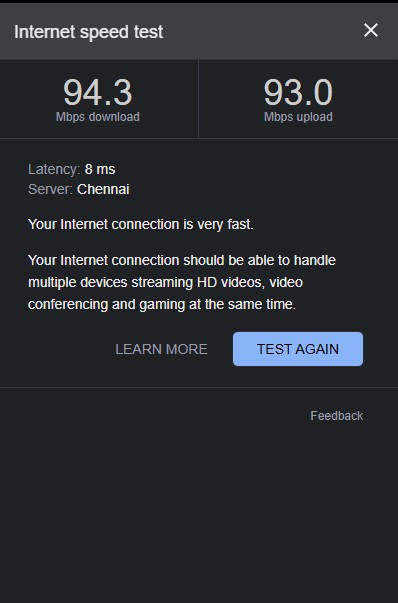Click the 93.0 upload speed value

tap(298, 92)
